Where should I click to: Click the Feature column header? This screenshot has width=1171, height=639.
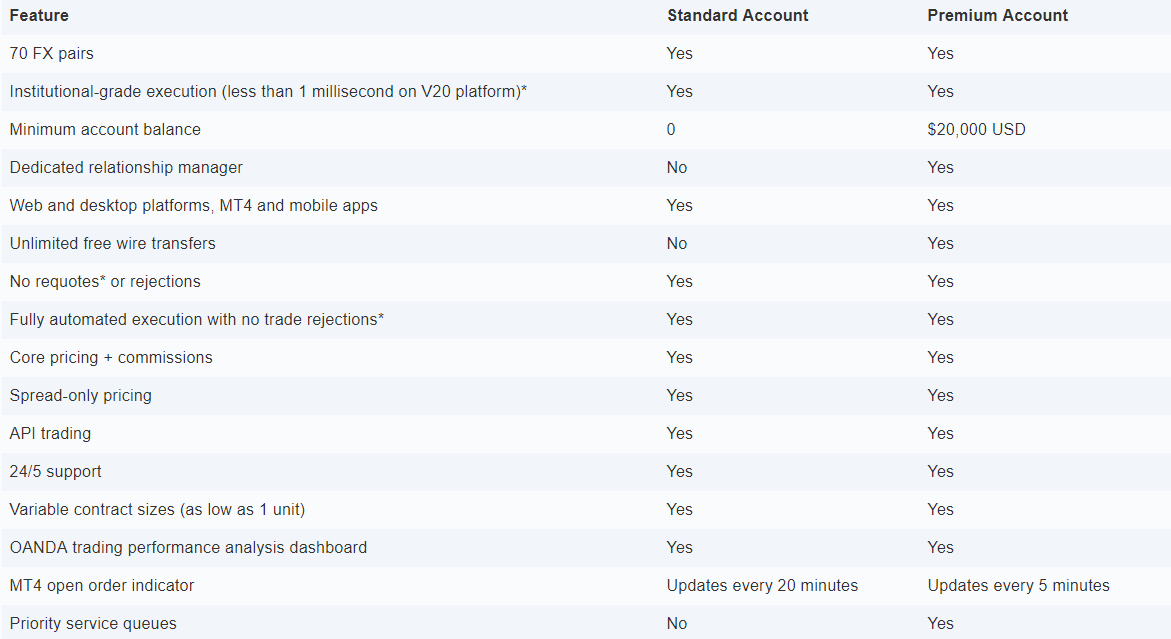coord(39,16)
